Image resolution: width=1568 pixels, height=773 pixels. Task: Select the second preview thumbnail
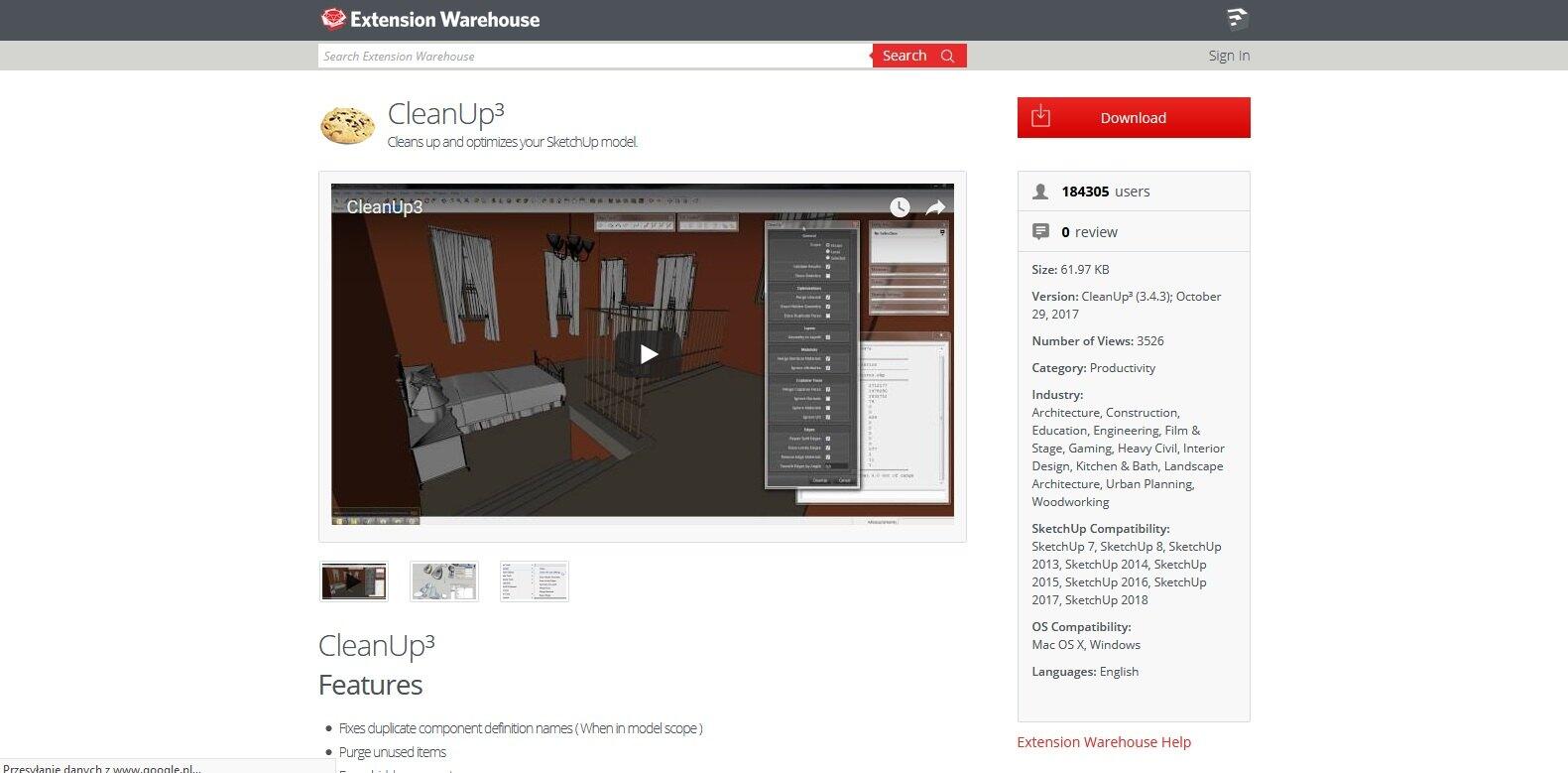(444, 581)
